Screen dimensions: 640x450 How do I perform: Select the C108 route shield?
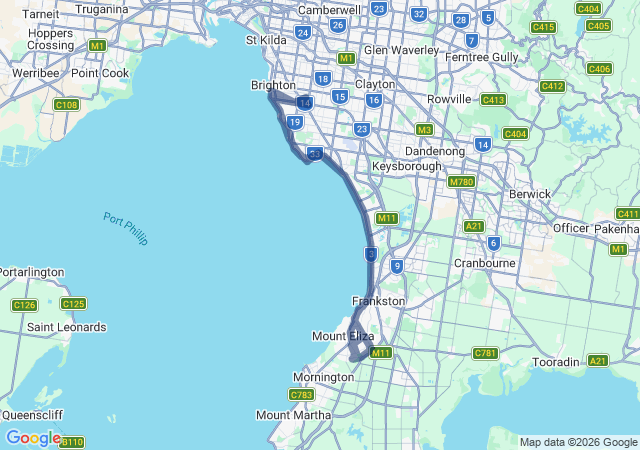coord(67,105)
